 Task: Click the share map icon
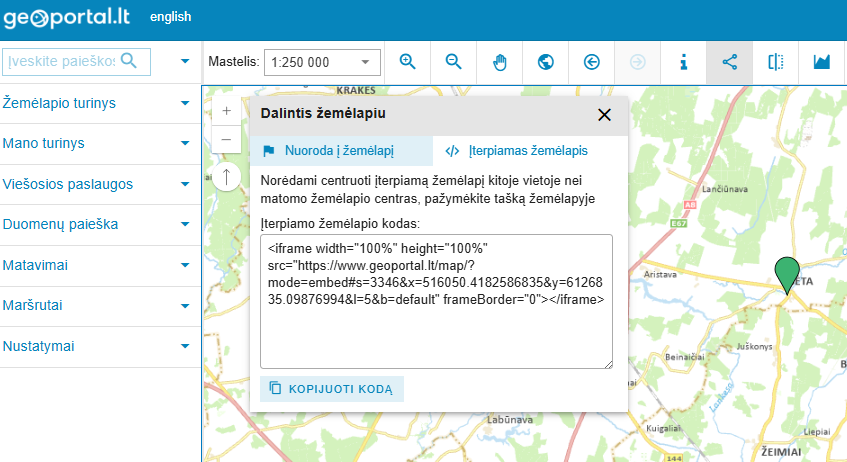pyautogui.click(x=730, y=62)
